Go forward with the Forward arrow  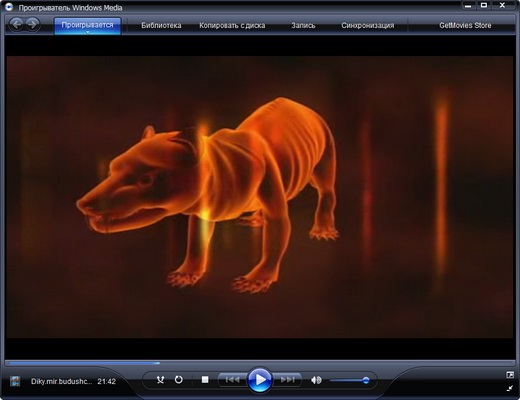[x=32, y=24]
